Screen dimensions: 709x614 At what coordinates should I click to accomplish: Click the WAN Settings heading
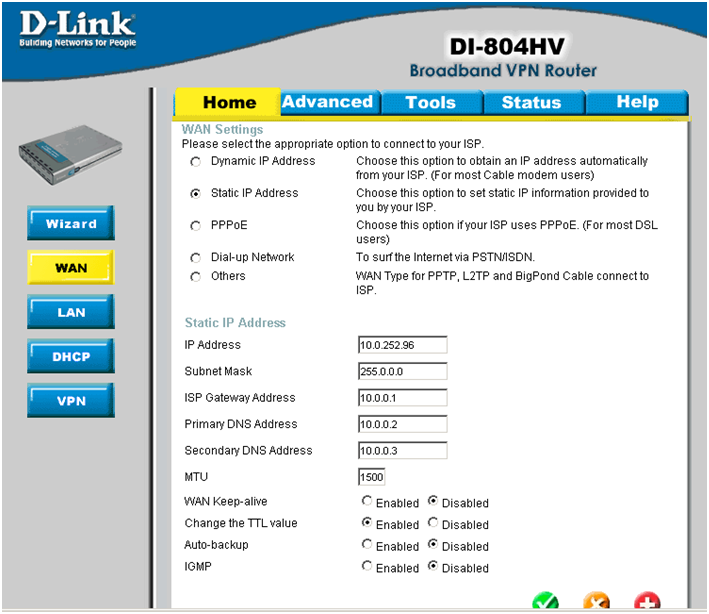[222, 129]
